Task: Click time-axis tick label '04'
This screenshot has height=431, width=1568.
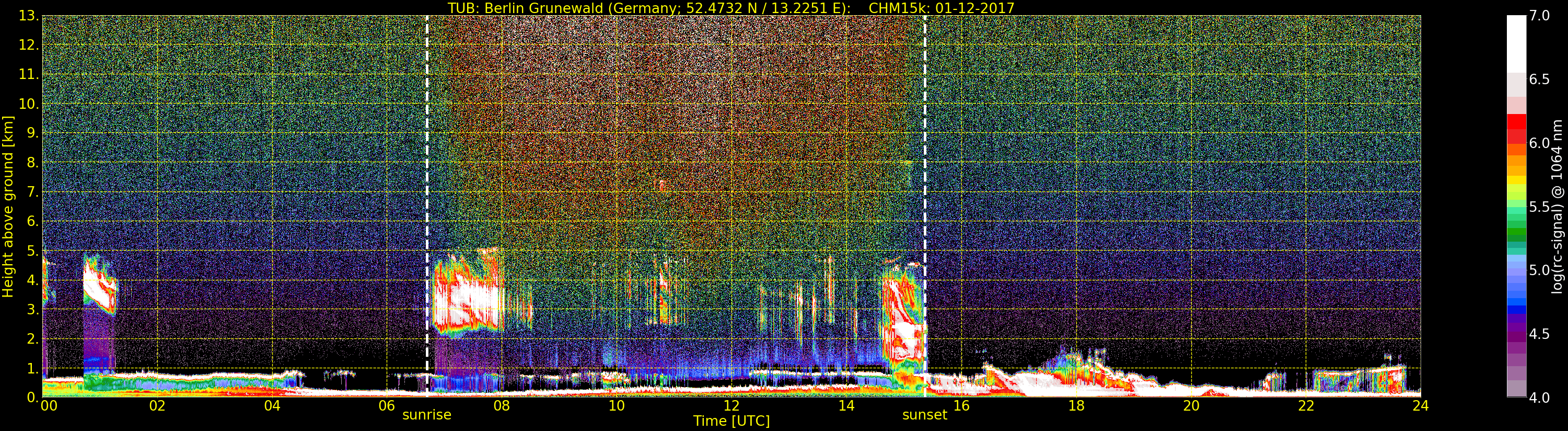Action: point(272,406)
